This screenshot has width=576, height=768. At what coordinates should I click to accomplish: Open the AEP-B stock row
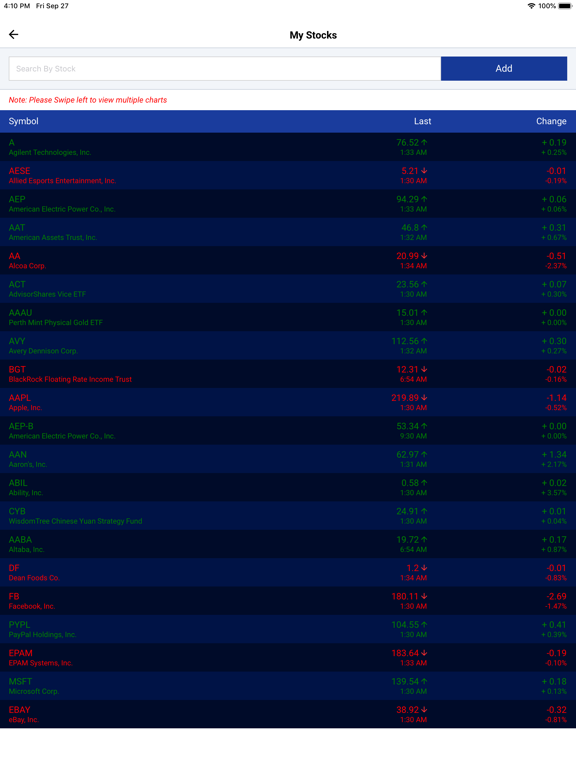tap(288, 431)
